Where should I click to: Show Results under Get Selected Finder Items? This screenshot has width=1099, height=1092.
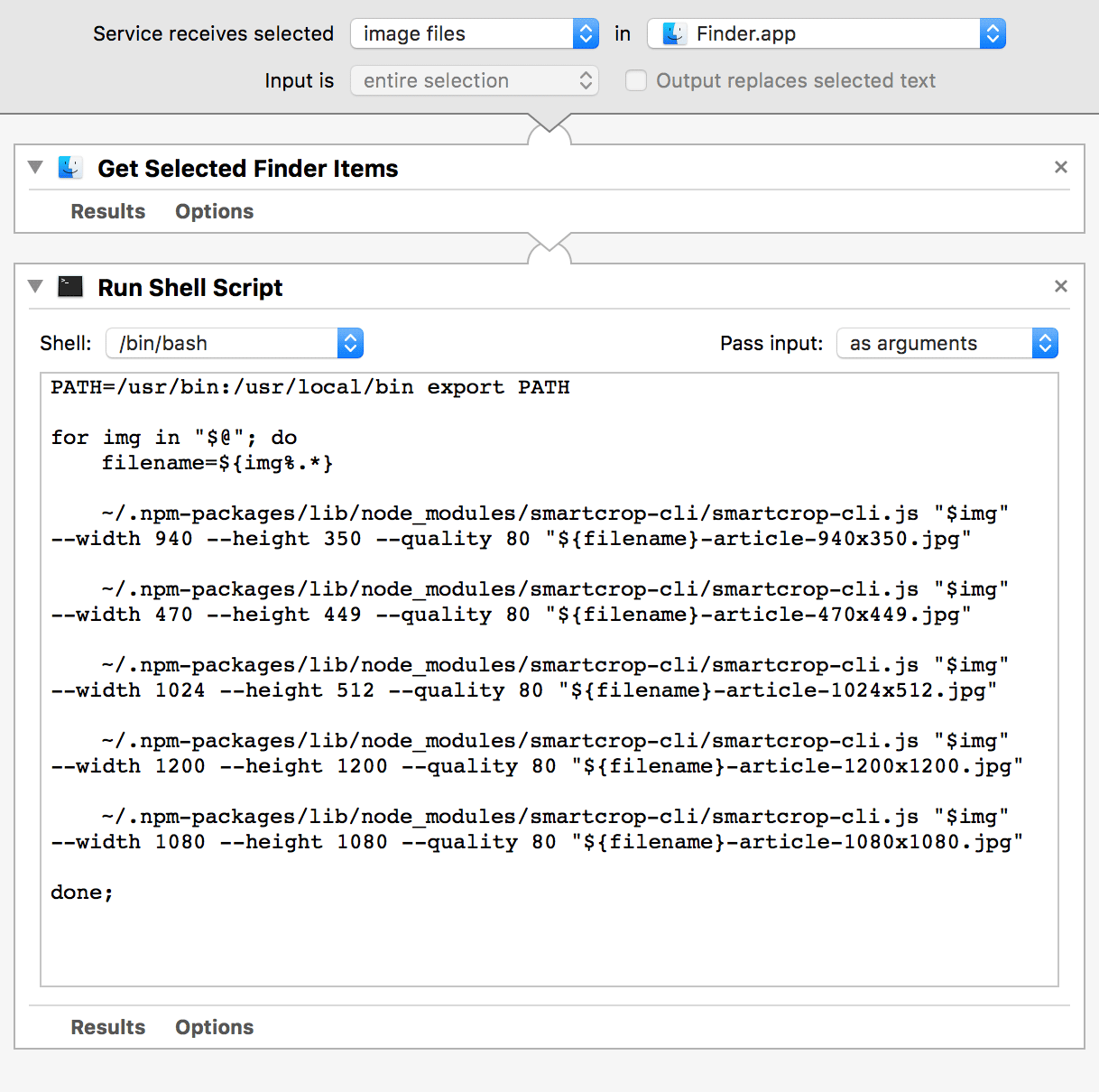tap(108, 211)
